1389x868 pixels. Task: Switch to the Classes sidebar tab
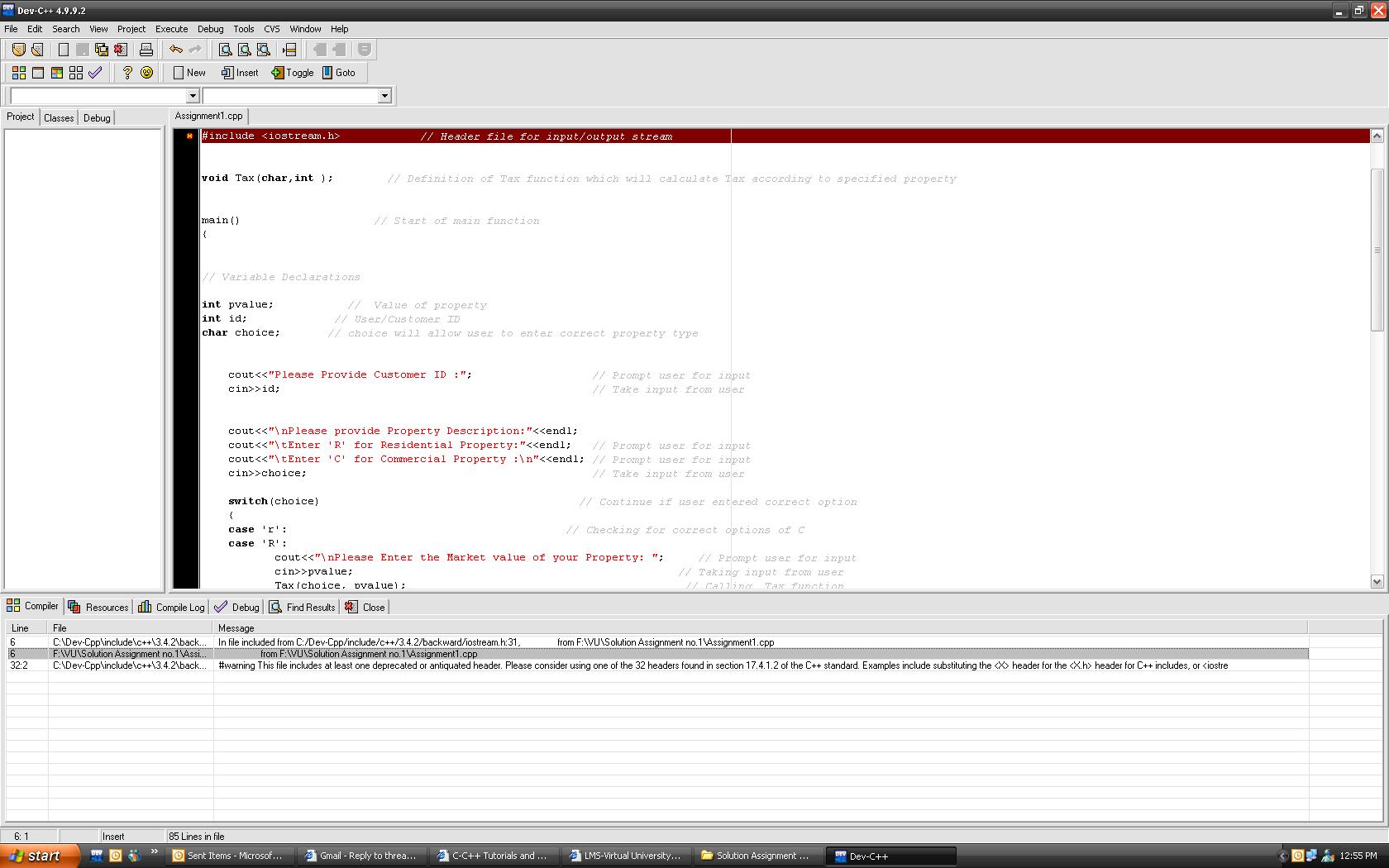(x=59, y=118)
